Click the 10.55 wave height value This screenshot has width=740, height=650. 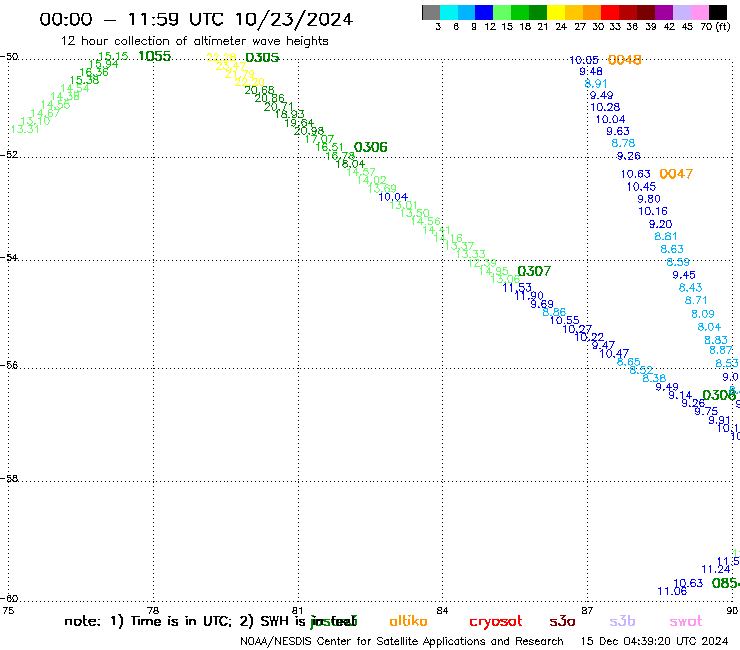(564, 321)
